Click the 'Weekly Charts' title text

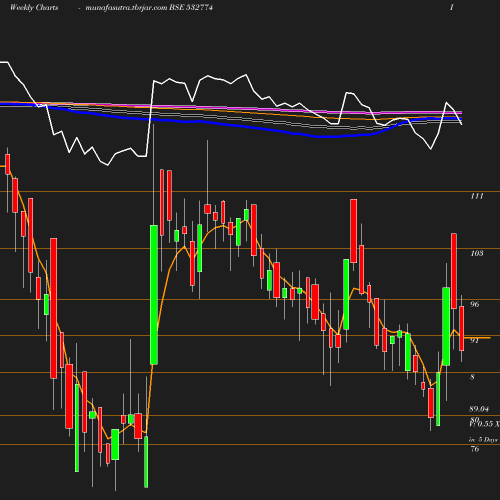coord(34,7)
